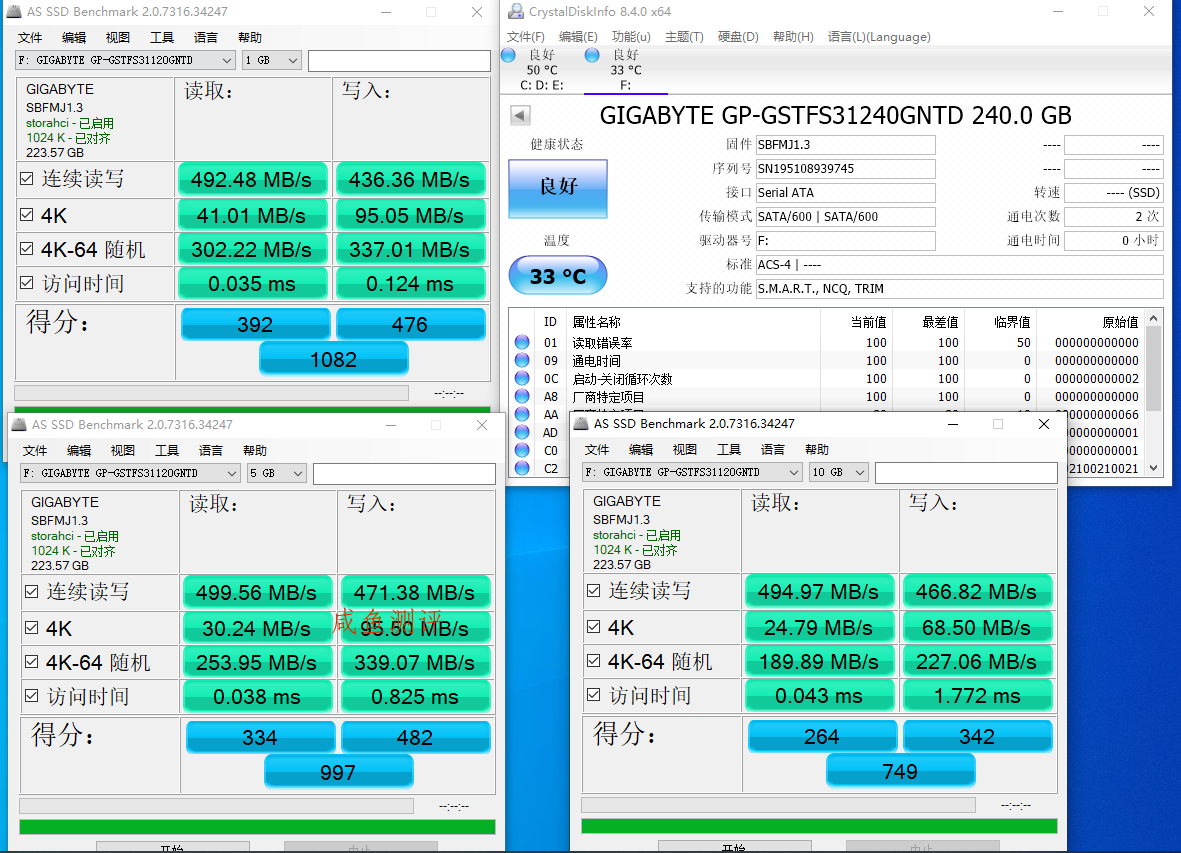Click the CrystalDiskInfo title bar app icon
1181x853 pixels.
516,11
